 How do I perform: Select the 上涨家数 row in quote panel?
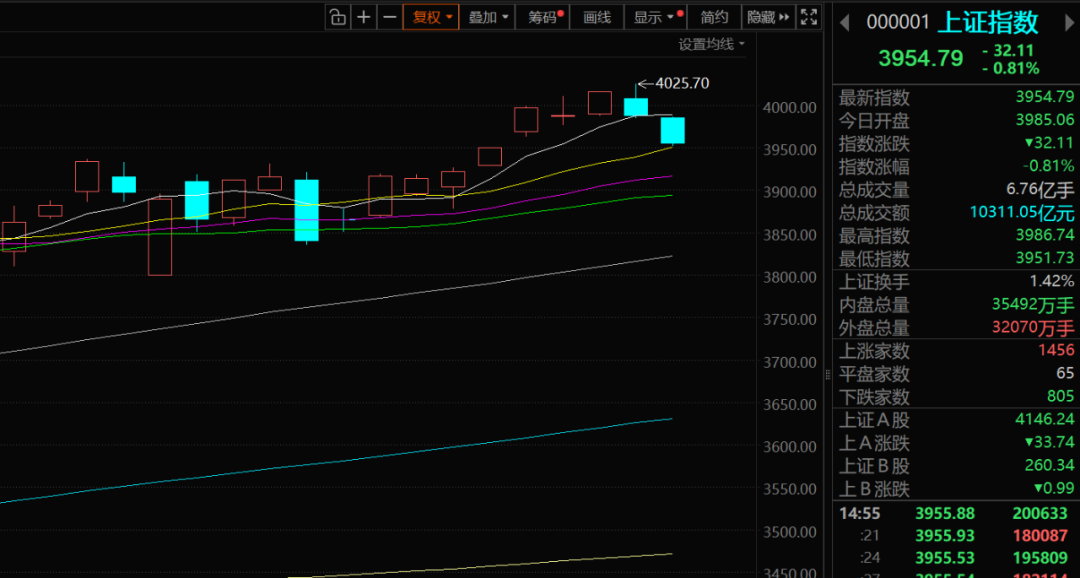click(956, 351)
